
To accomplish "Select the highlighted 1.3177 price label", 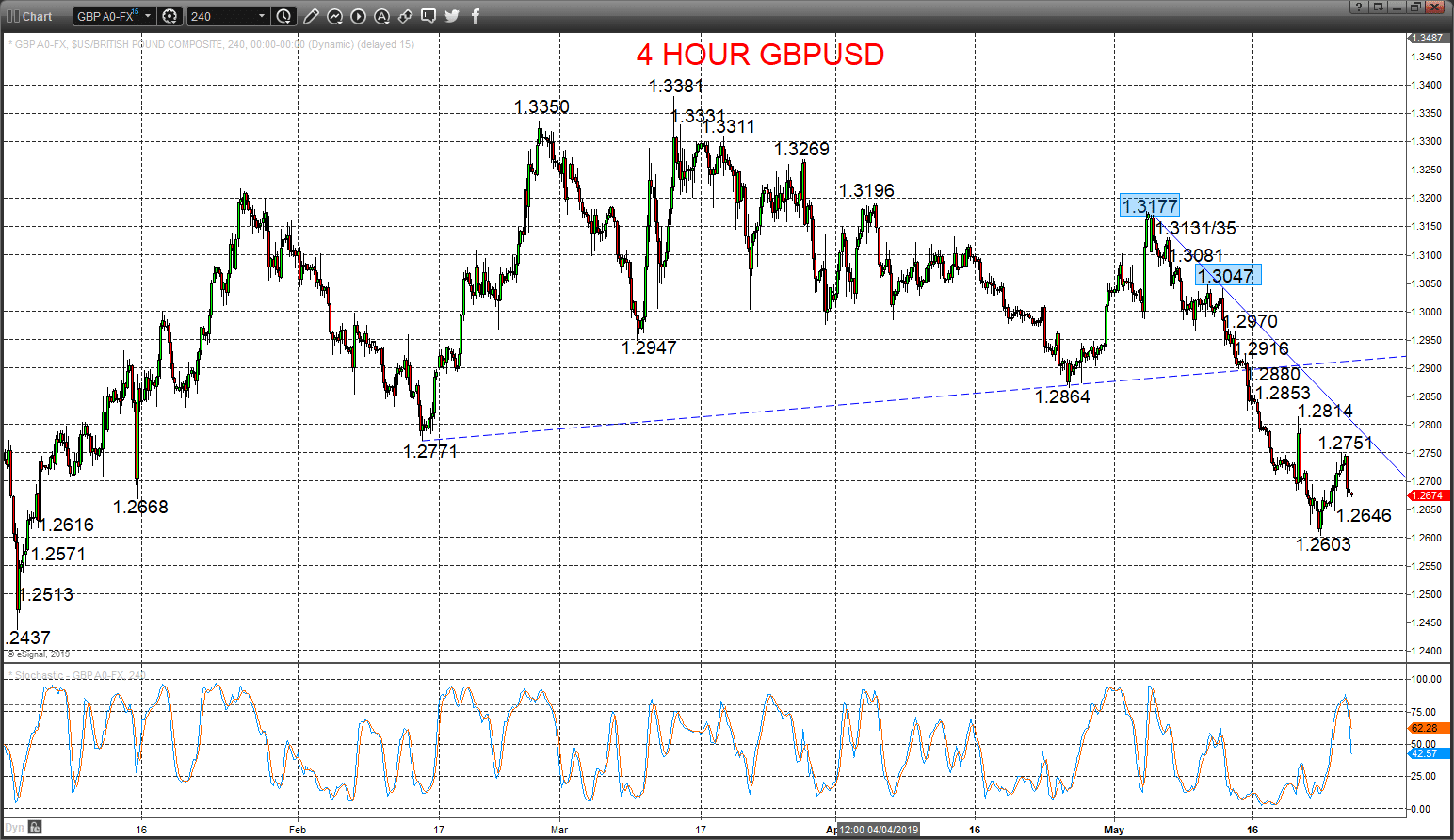I will [1149, 205].
